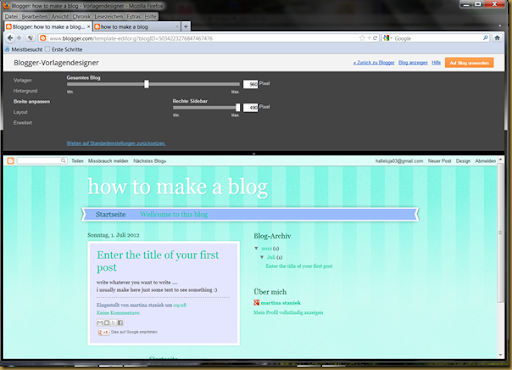Close the second 'how to make a blog' tab

point(177,27)
